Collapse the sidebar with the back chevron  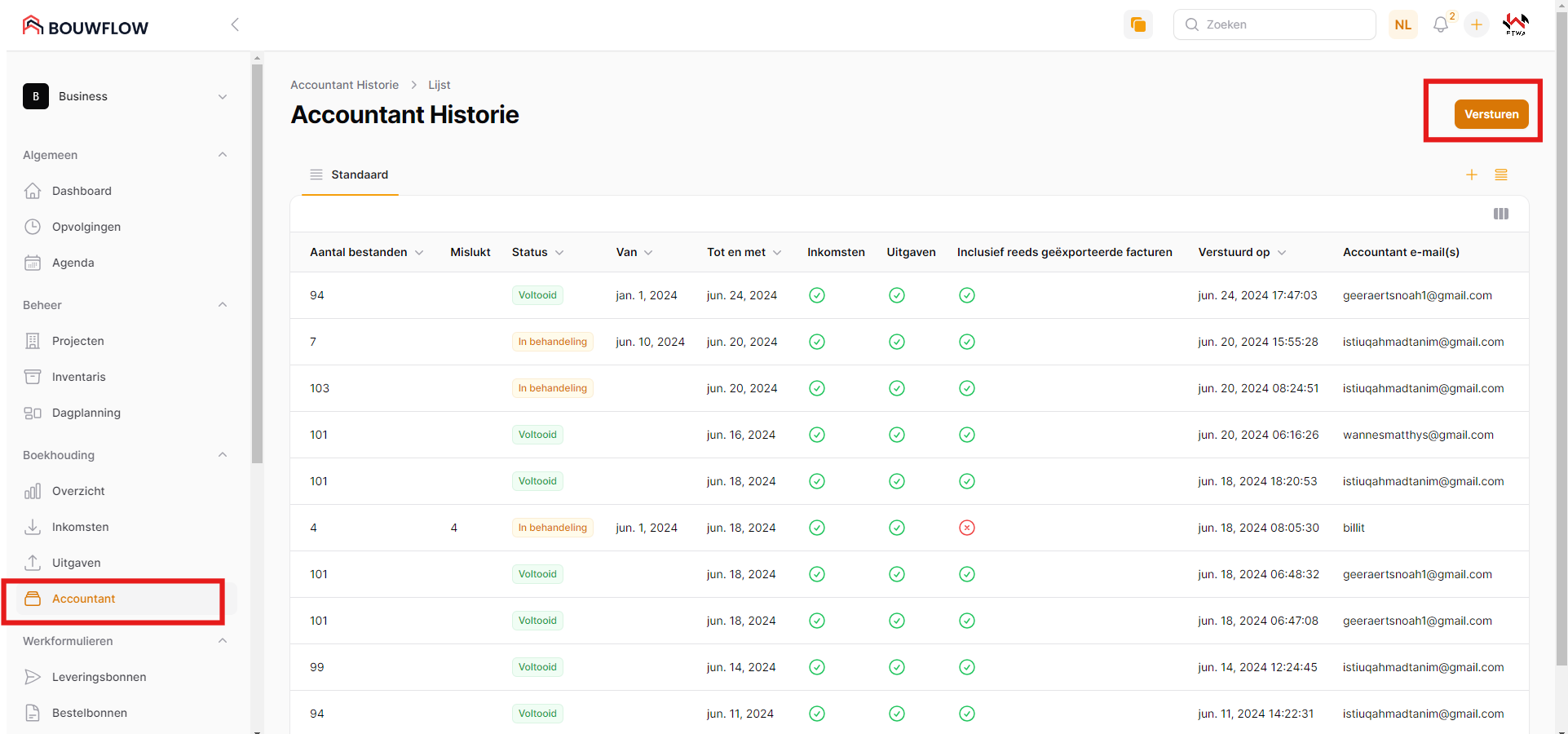(235, 24)
